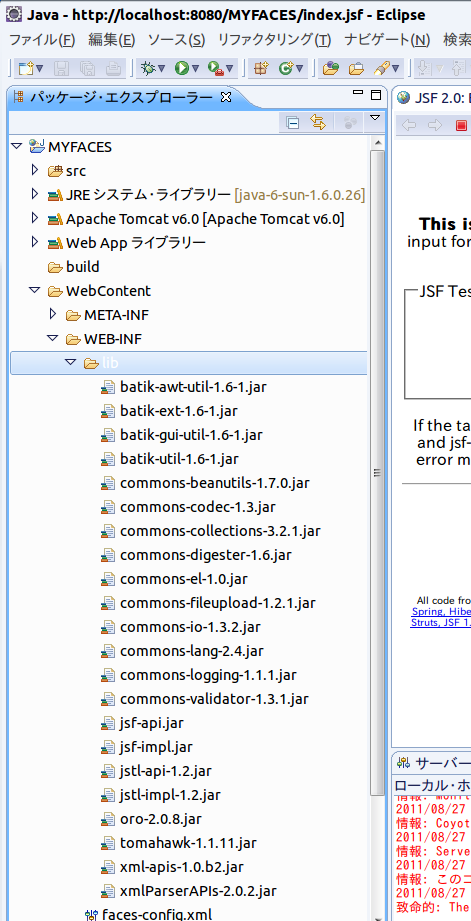Select commons-beanutils-1.7.0.jar

click(x=214, y=483)
